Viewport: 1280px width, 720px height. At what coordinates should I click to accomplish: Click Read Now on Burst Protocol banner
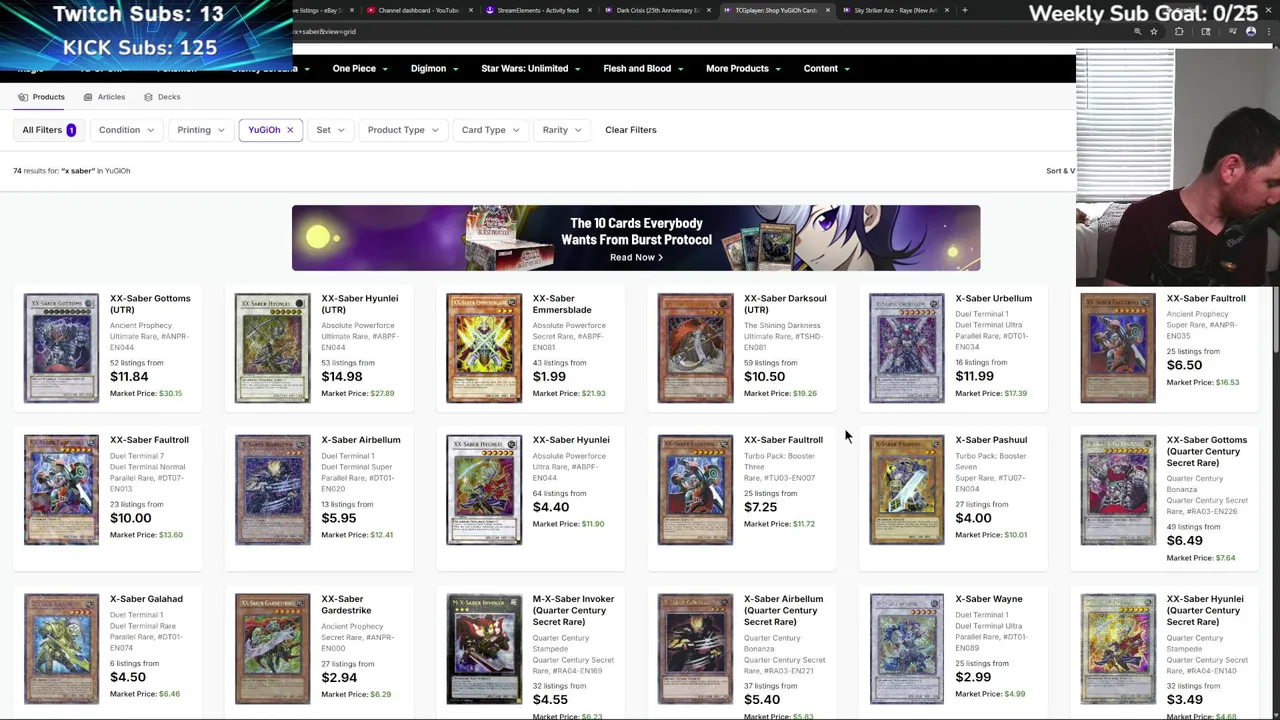[636, 257]
